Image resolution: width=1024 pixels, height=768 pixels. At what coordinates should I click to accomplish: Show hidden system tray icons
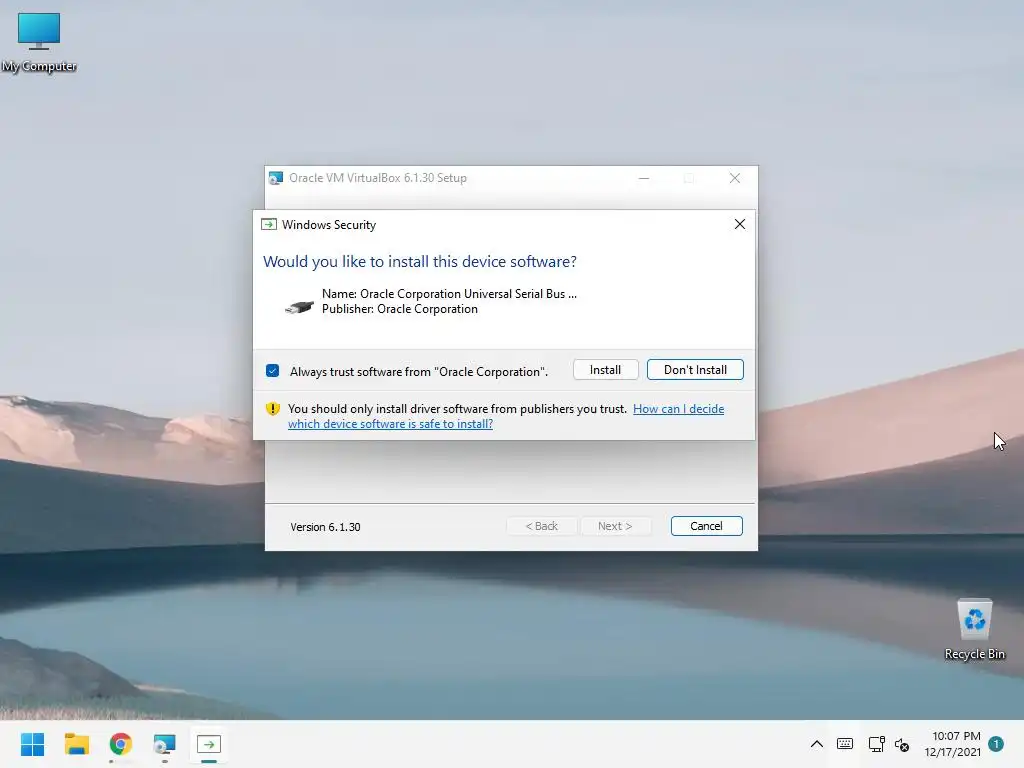[x=816, y=744]
